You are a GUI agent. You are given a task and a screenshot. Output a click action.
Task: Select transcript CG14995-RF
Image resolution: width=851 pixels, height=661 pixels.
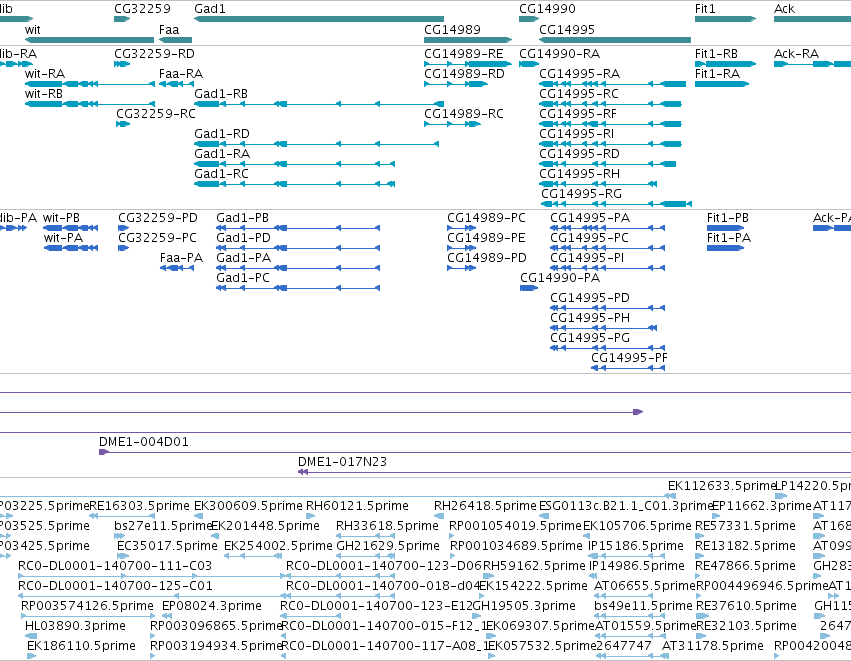click(610, 124)
